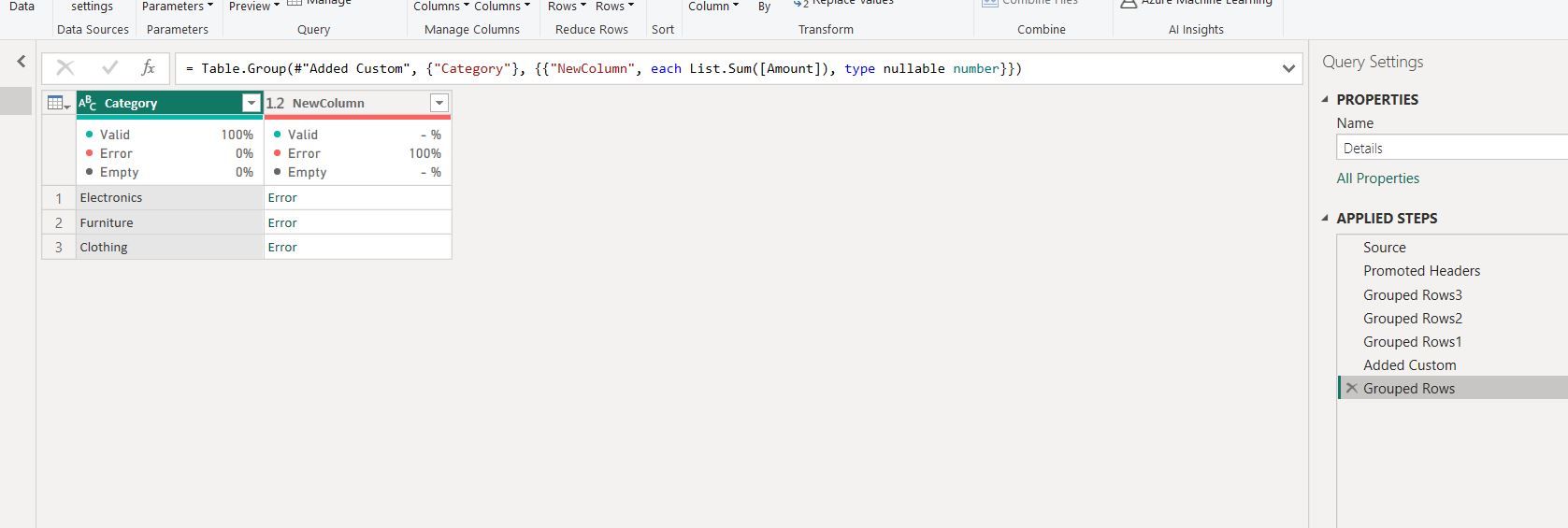Click the Error 100% quality entry for NewColumn
This screenshot has width=1568, height=528.
[358, 153]
